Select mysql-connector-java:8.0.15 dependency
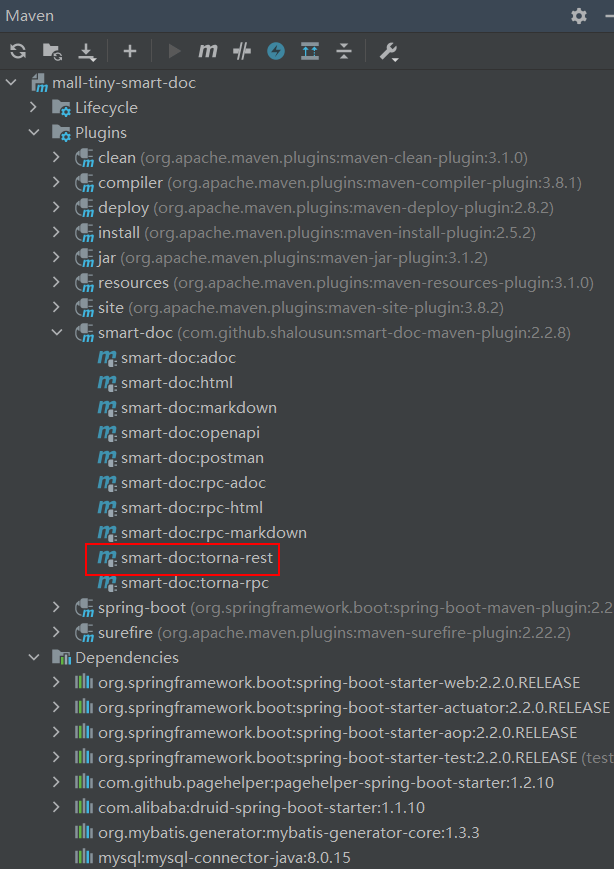Screen dimensions: 614x869 click(224, 858)
